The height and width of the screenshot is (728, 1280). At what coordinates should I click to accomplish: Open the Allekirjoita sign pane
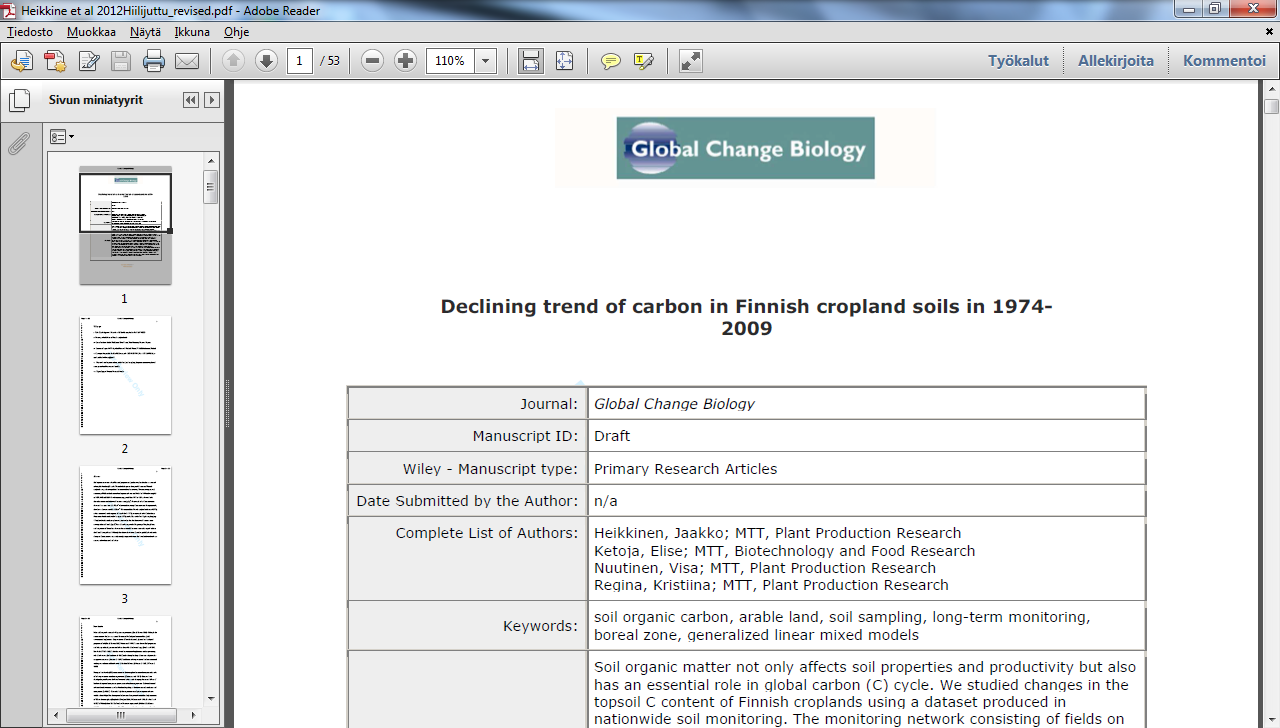click(x=1116, y=61)
